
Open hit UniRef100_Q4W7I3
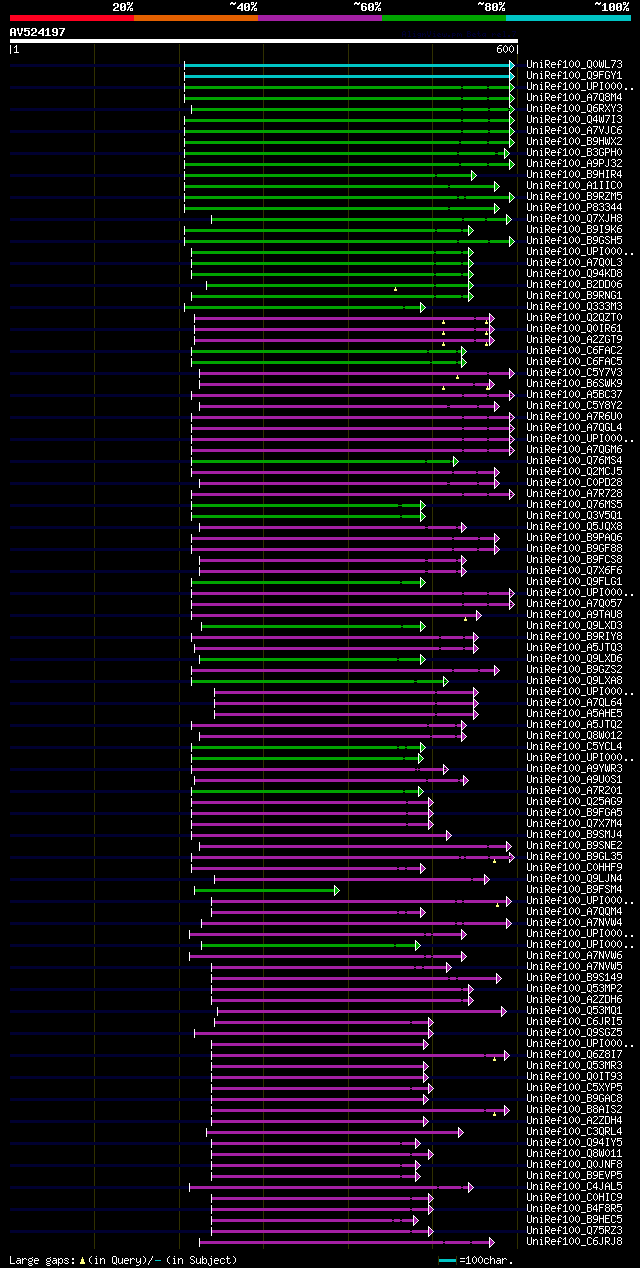tap(574, 120)
